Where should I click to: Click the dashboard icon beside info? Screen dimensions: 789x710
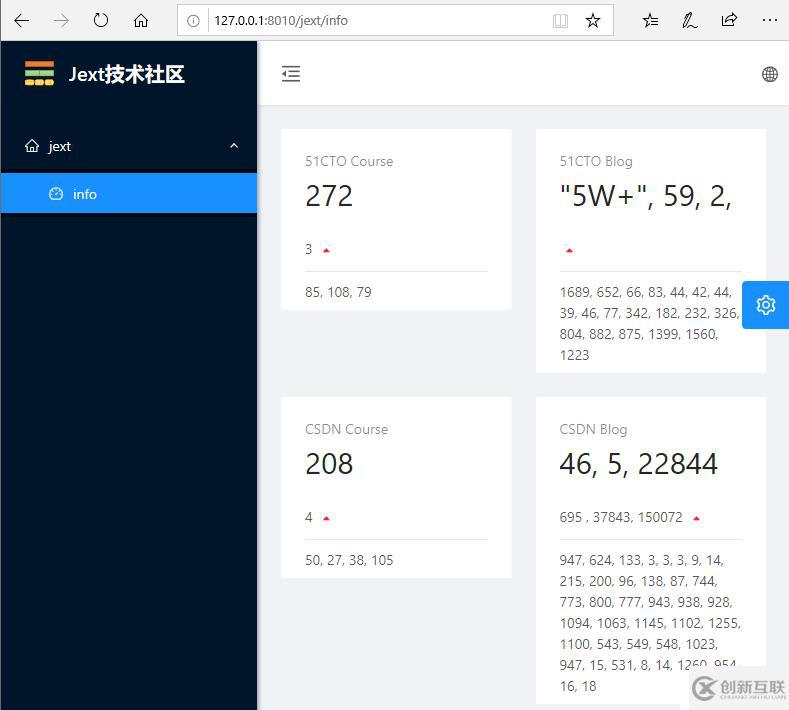(x=56, y=194)
